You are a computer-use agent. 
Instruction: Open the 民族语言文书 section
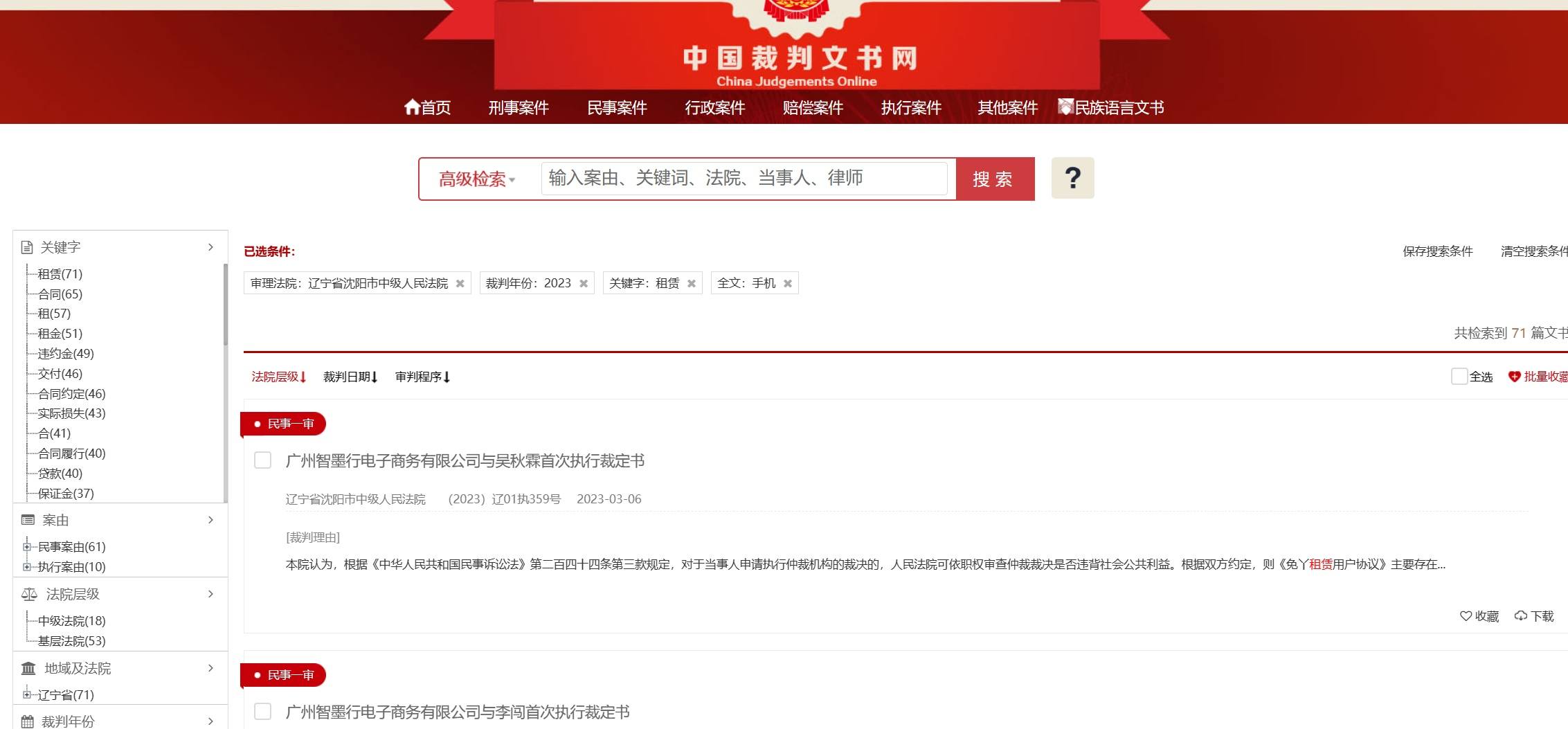(x=1110, y=107)
